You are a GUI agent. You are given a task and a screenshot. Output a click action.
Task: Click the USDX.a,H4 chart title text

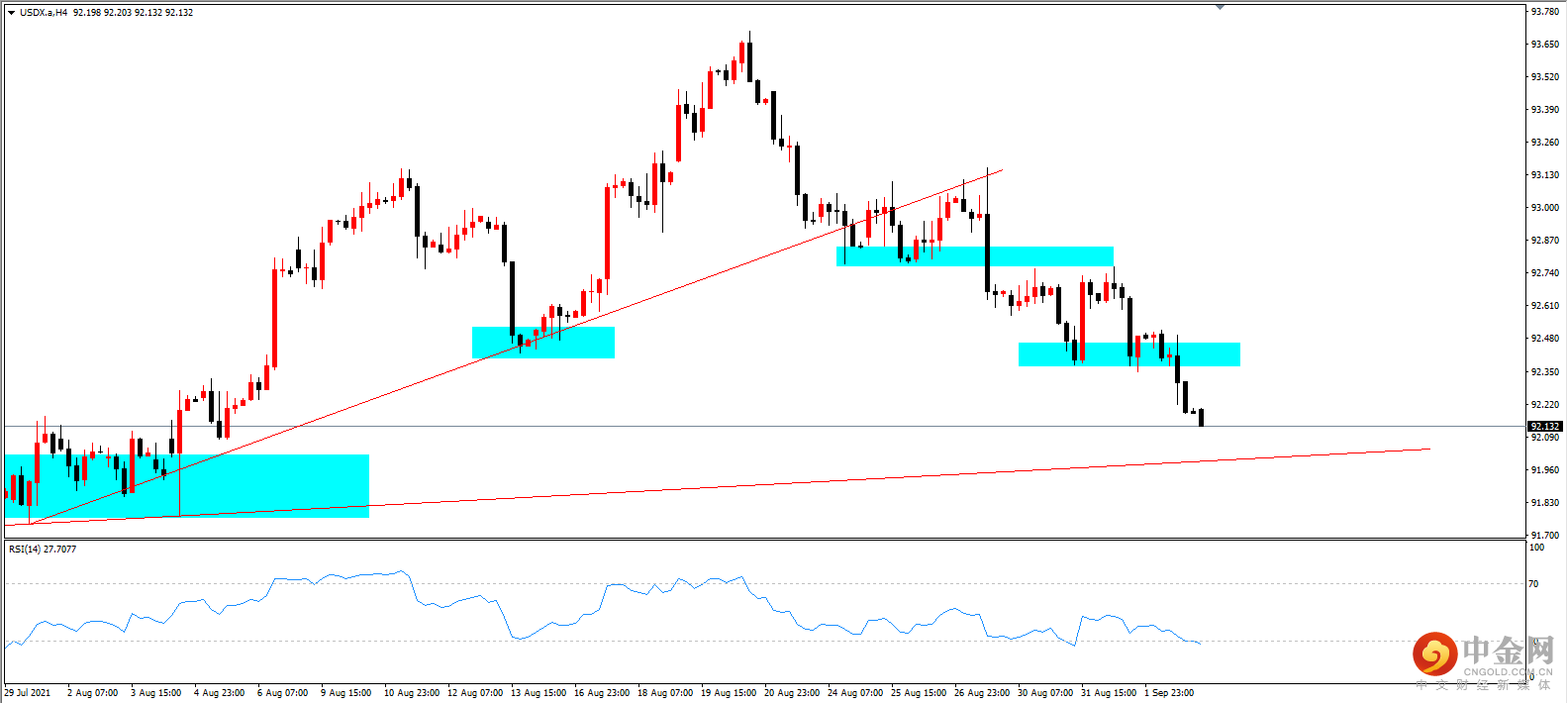click(x=44, y=13)
